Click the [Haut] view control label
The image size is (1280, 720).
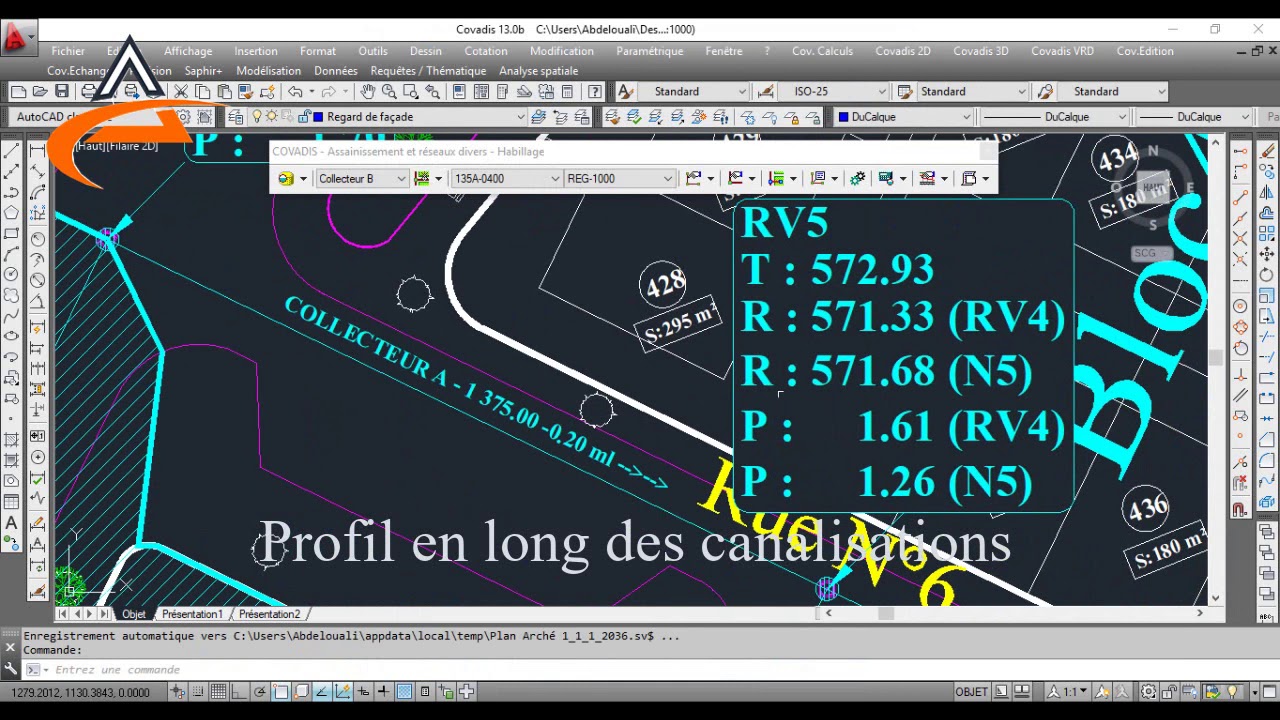click(91, 146)
